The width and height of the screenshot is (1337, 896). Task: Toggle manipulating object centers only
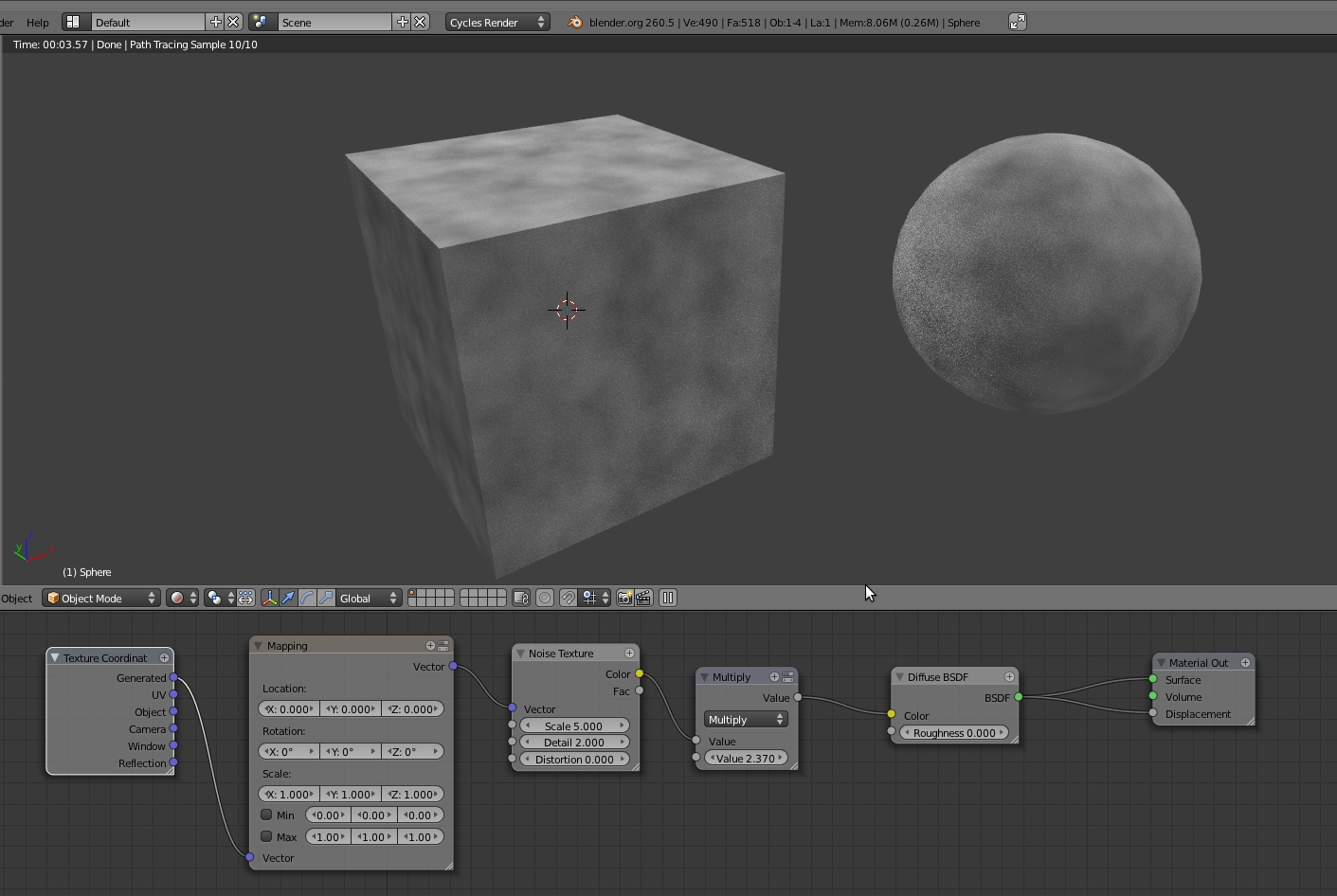click(x=245, y=598)
